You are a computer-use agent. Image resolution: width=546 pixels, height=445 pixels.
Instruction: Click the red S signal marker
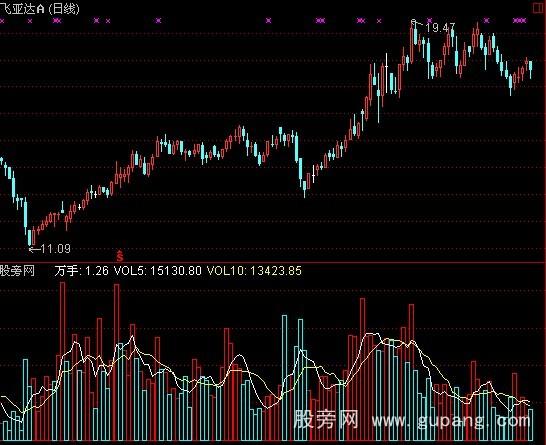coord(120,257)
